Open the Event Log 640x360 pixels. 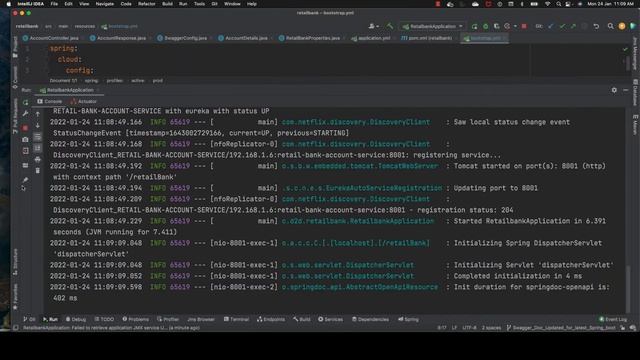point(613,319)
